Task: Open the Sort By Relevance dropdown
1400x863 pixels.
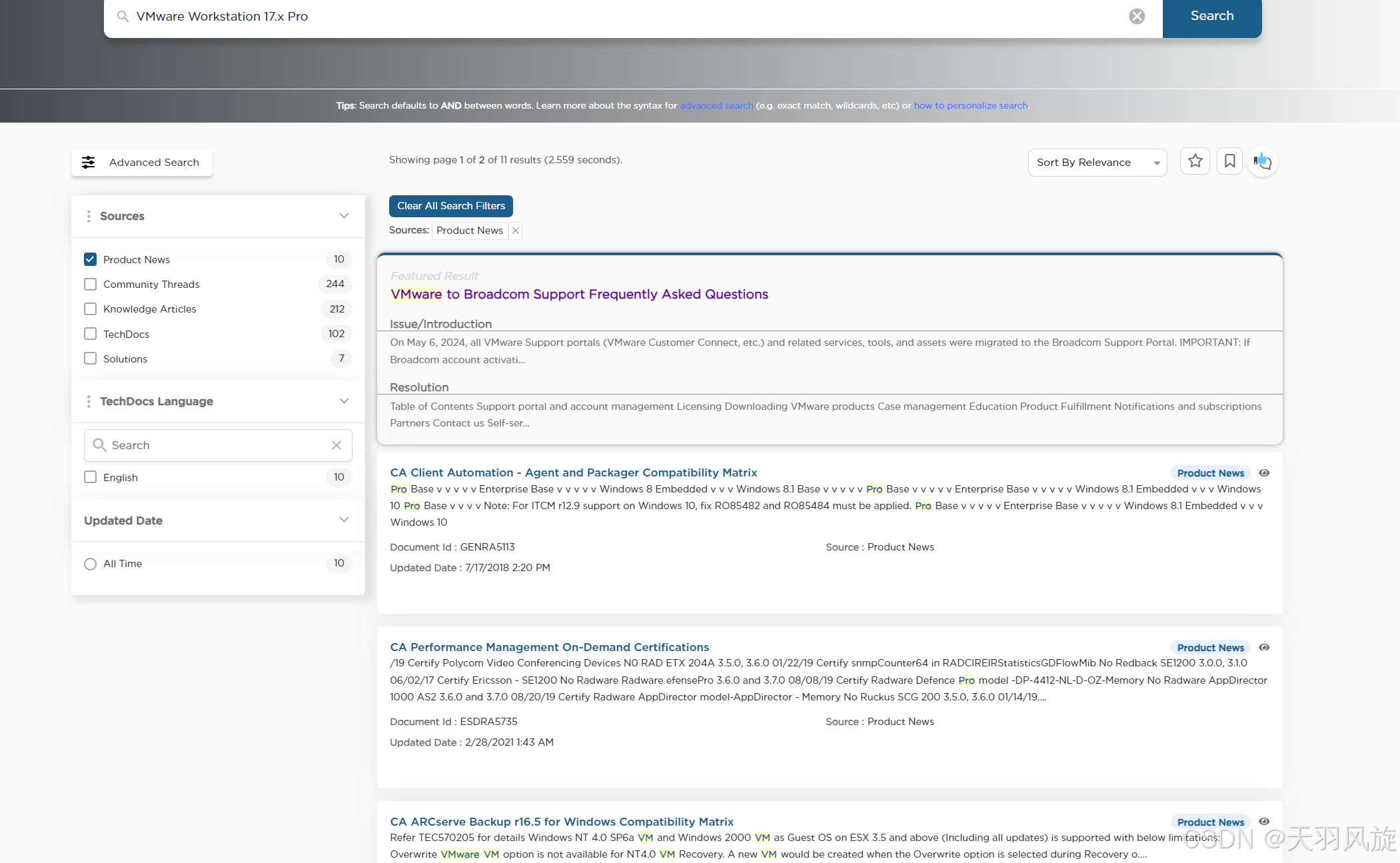Action: pos(1097,162)
